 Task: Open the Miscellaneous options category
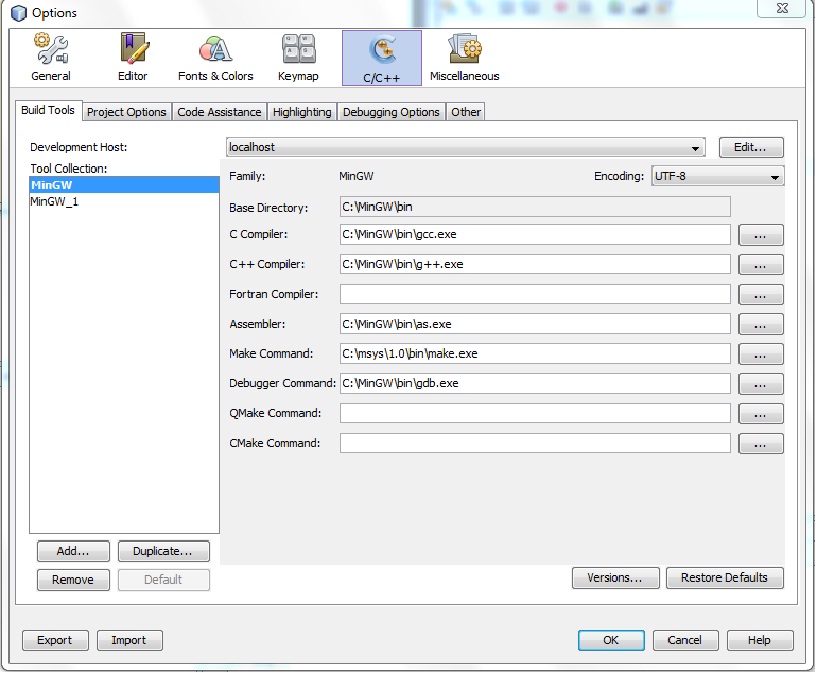coord(464,58)
